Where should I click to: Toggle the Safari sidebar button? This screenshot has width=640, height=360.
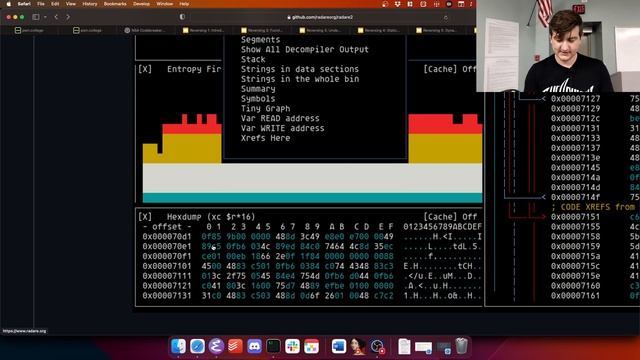[x=36, y=17]
